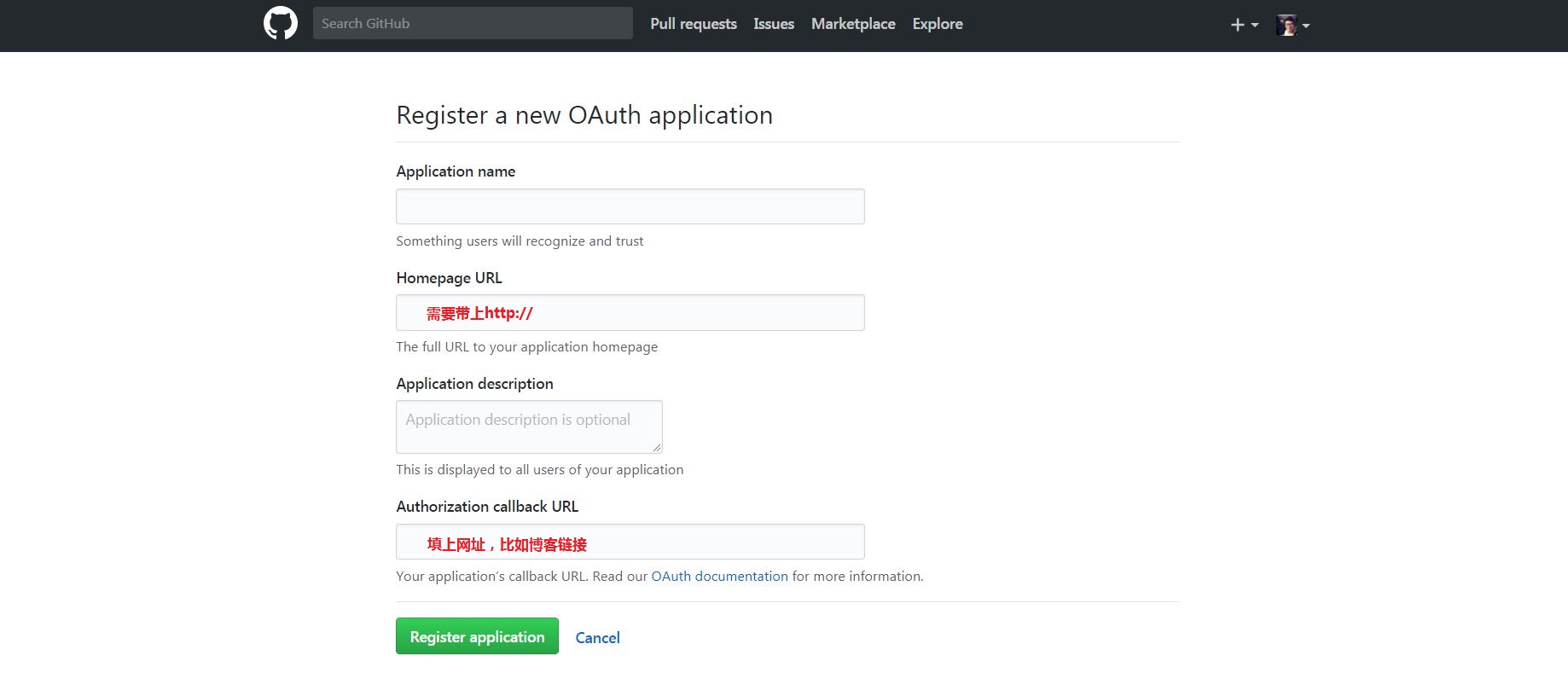This screenshot has height=673, width=1568.
Task: Focus the Search GitHub box
Action: pos(473,23)
